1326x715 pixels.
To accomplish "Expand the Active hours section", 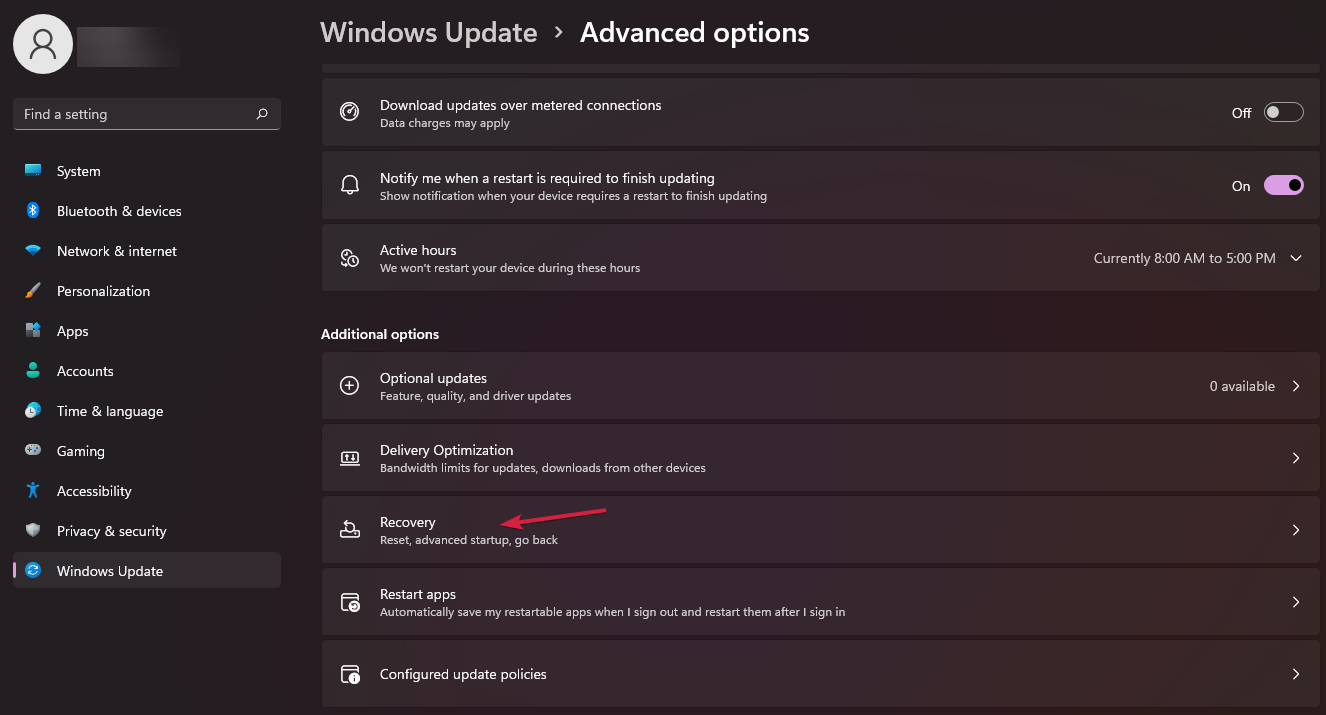I will point(1295,257).
